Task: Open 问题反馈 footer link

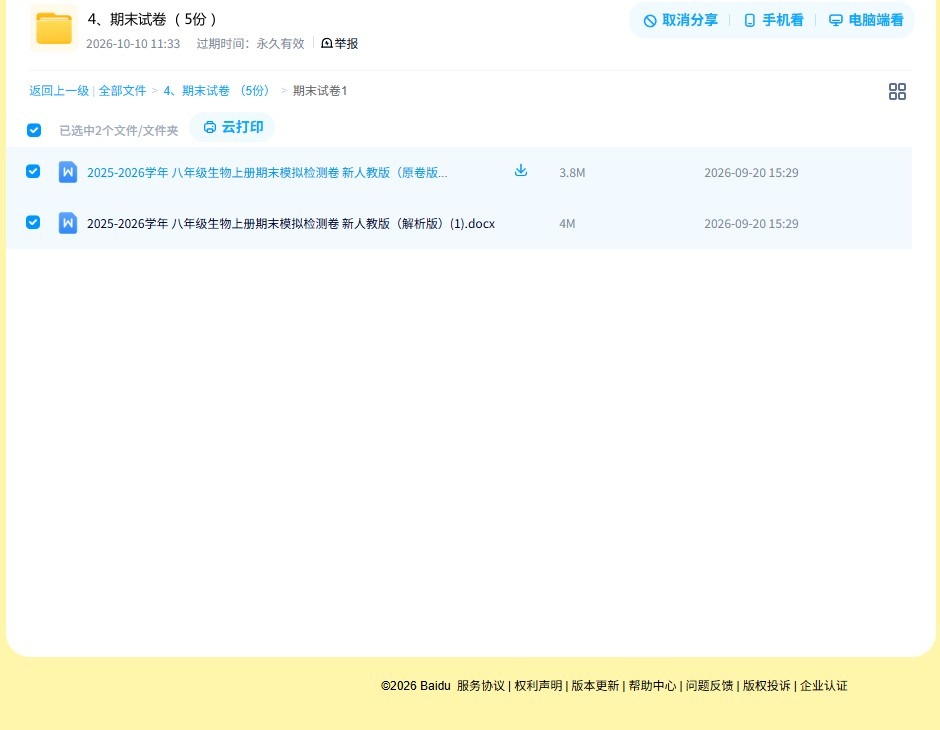Action: [710, 686]
